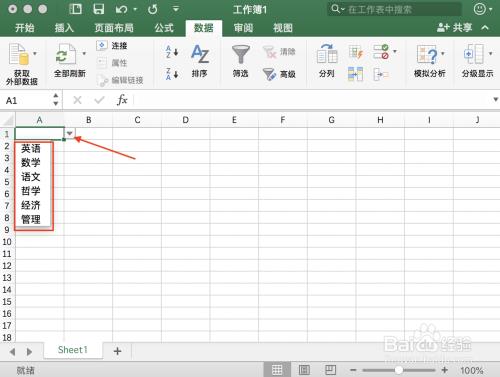
Task: Open the Formulas (公式) tab
Action: 164,28
